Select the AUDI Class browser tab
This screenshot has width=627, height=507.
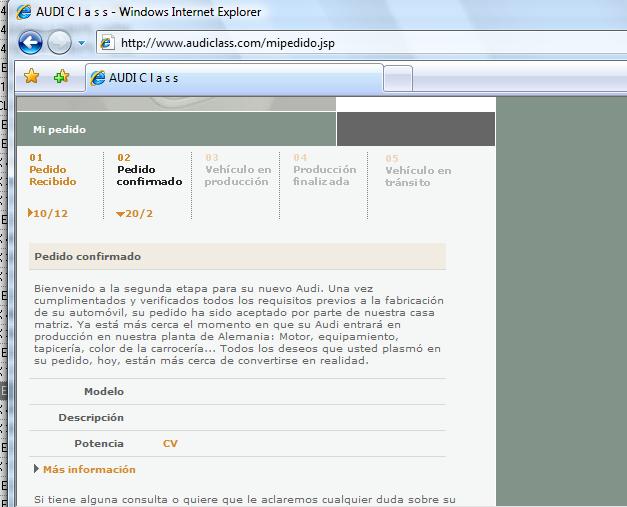[234, 78]
